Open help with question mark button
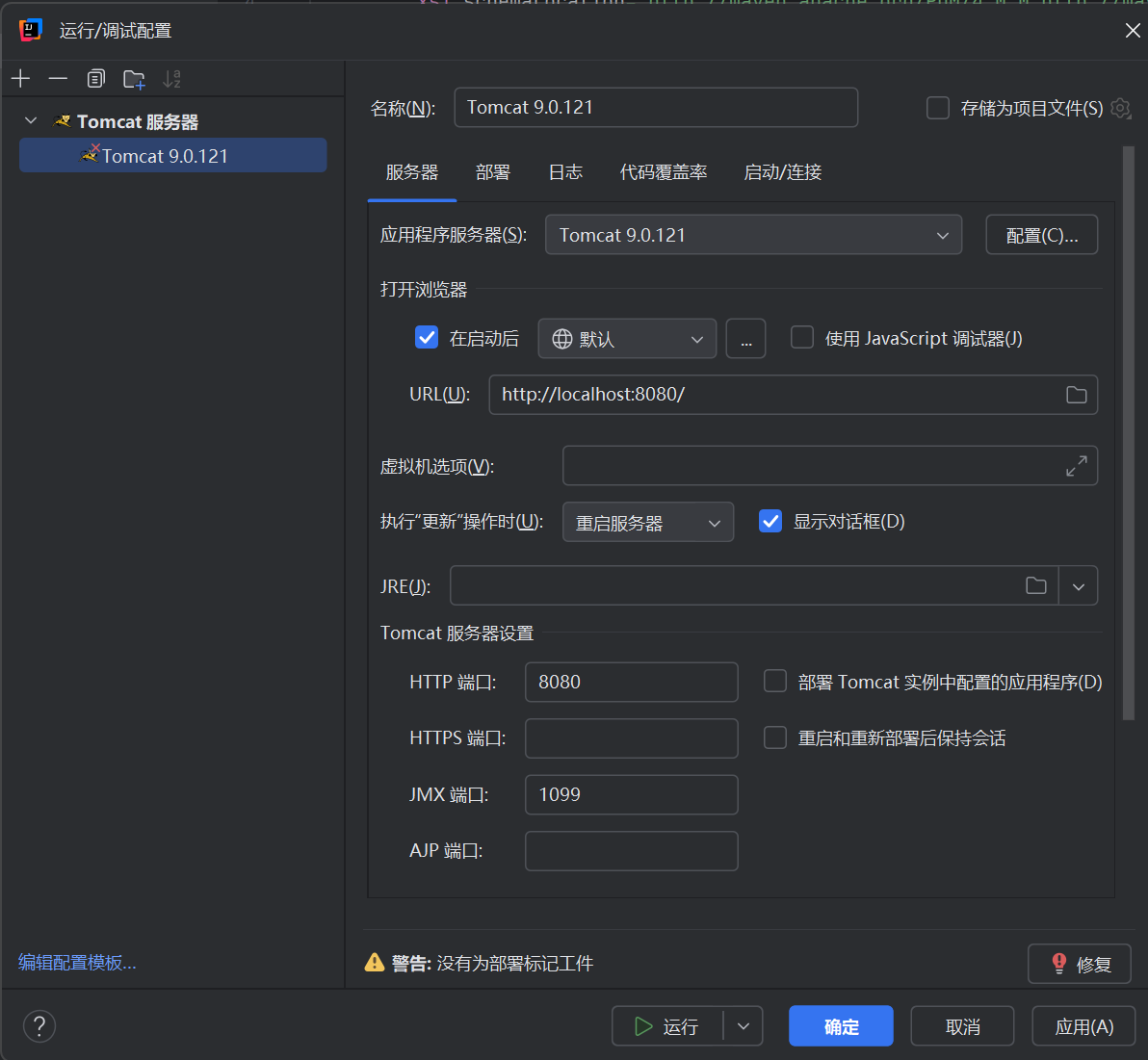This screenshot has width=1148, height=1060. click(39, 1025)
